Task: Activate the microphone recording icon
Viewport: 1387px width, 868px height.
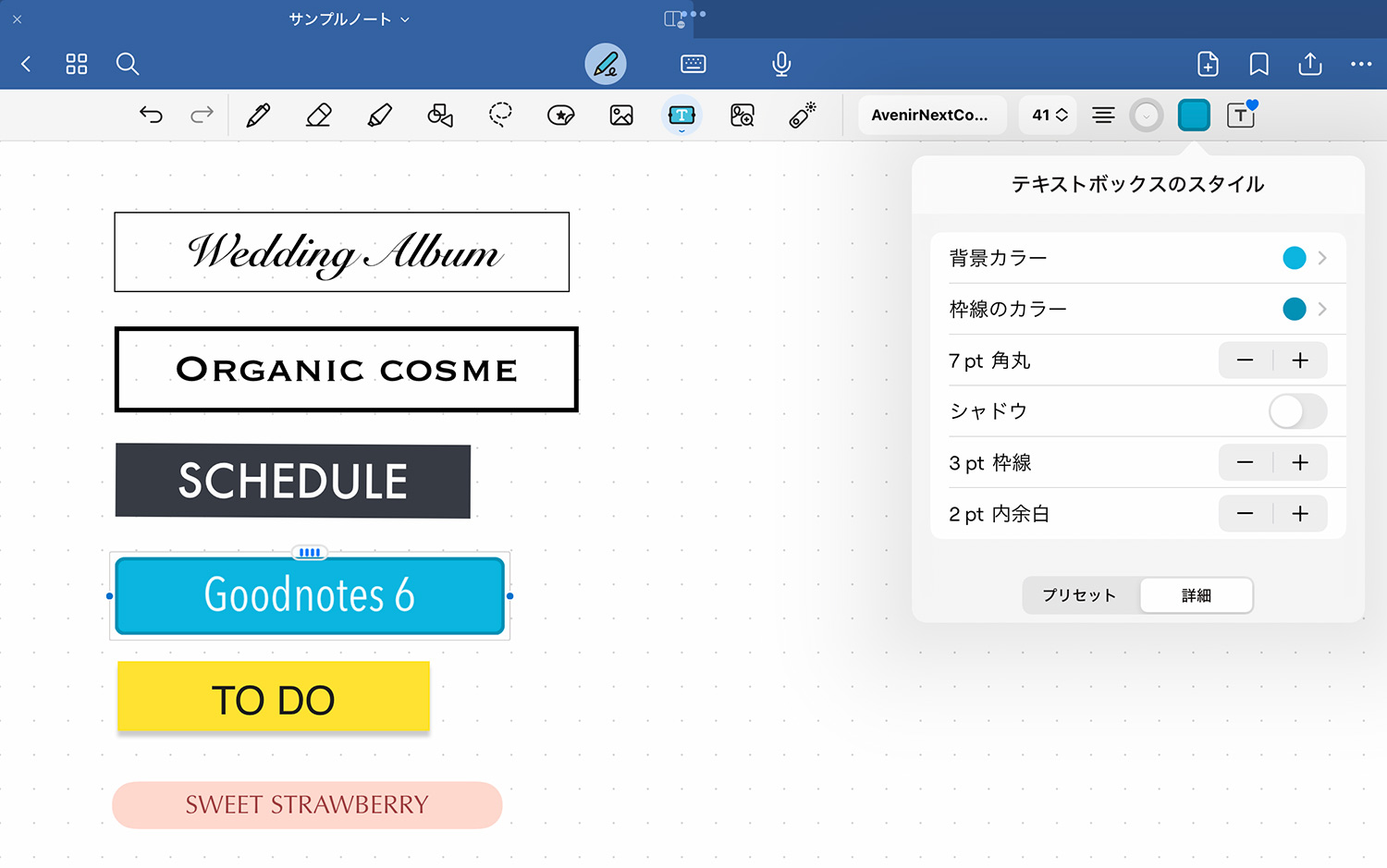Action: coord(781,64)
